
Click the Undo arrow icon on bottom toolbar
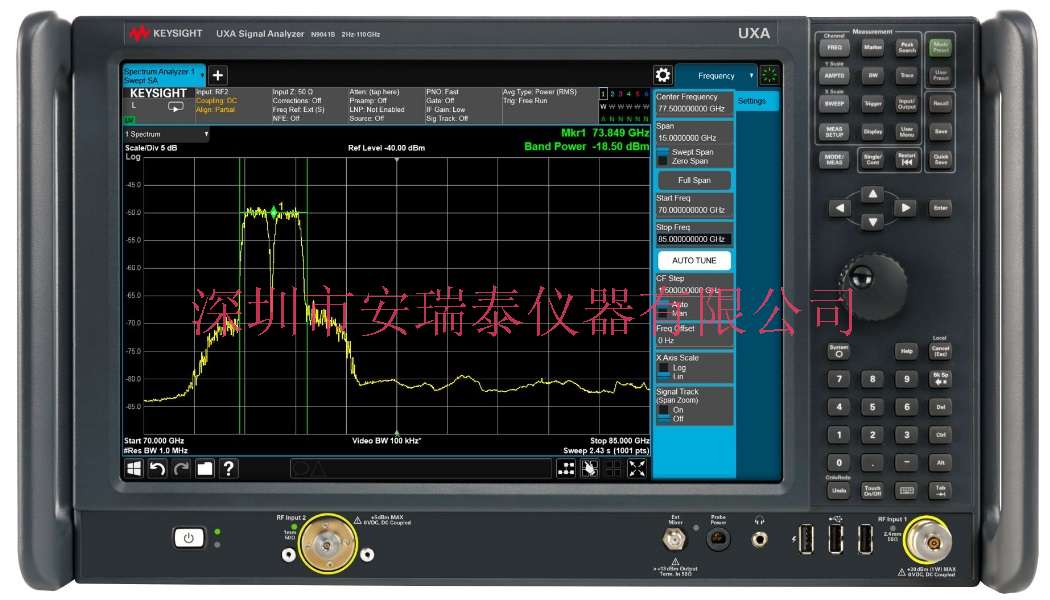(x=156, y=468)
